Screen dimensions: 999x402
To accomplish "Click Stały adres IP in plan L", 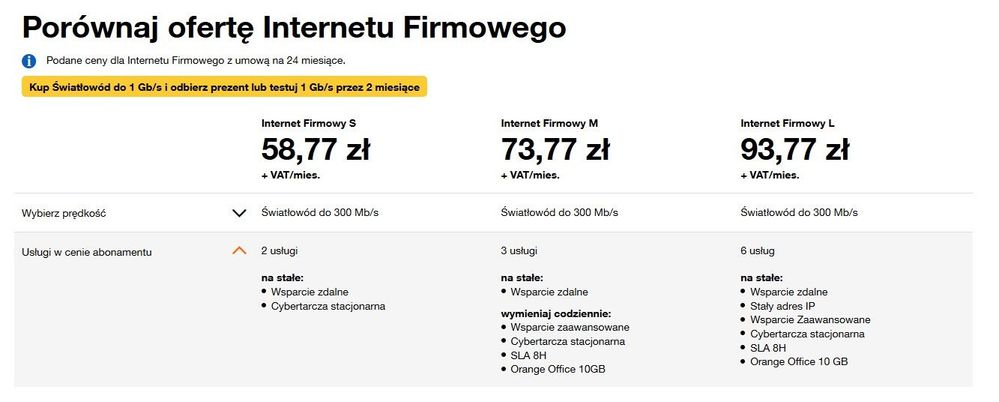I will point(782,306).
